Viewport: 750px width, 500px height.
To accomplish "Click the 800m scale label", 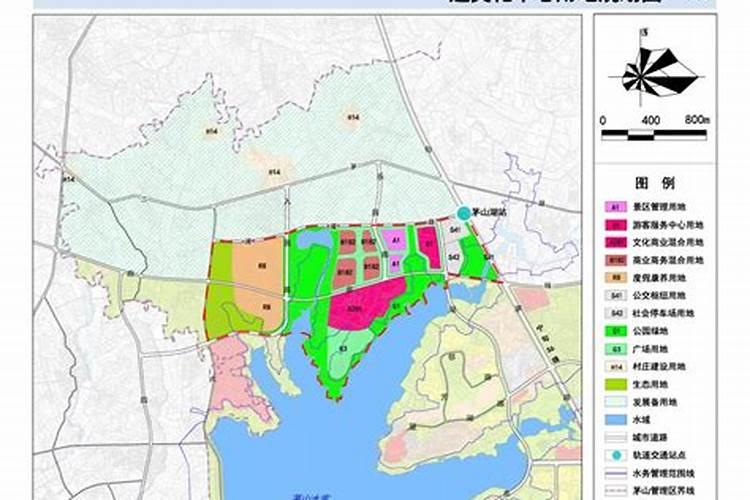I will coord(697,120).
